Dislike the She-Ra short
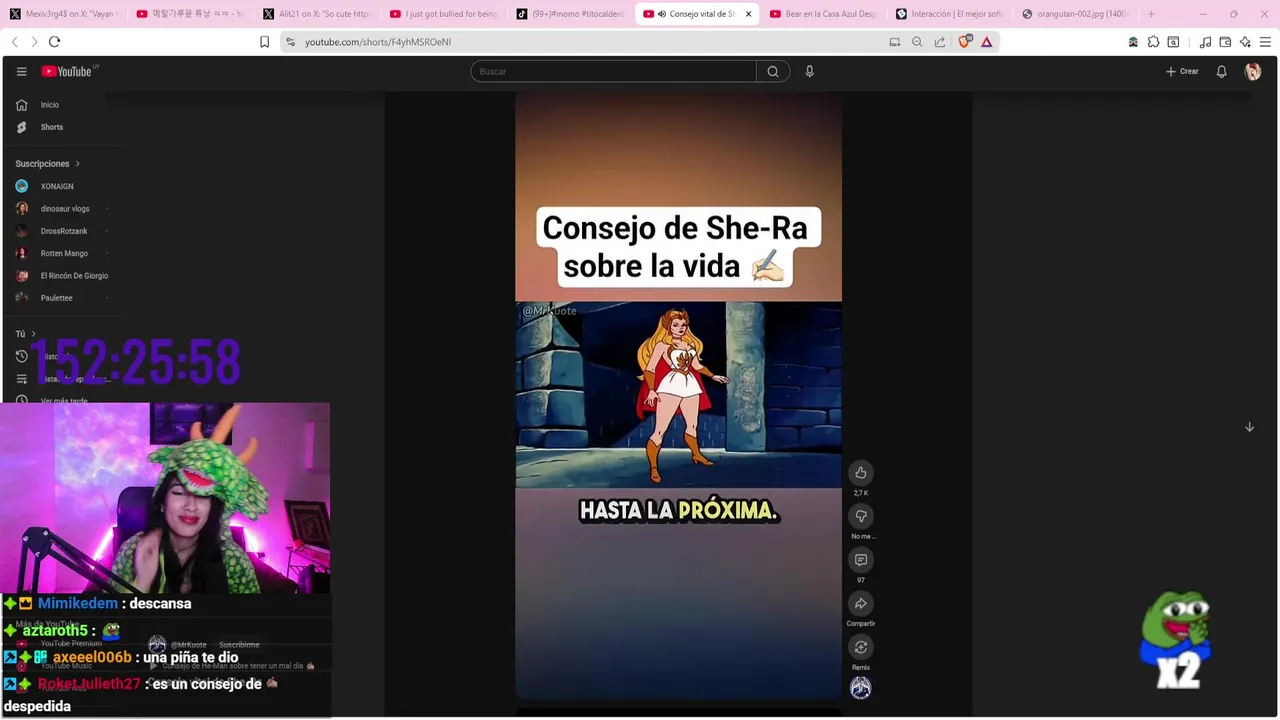Screen dimensions: 1280x720 [860, 516]
